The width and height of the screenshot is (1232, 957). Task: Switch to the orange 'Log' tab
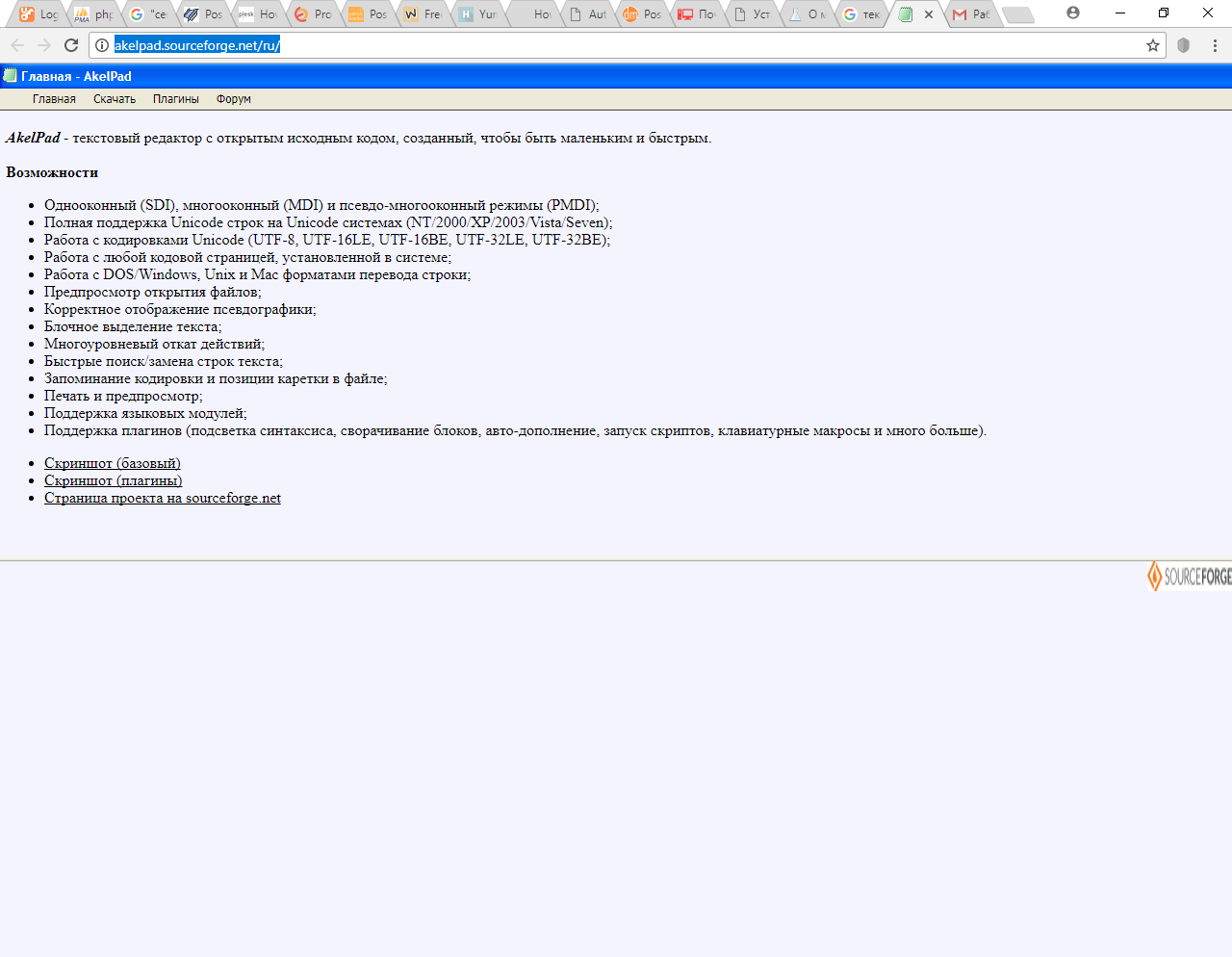pos(39,14)
